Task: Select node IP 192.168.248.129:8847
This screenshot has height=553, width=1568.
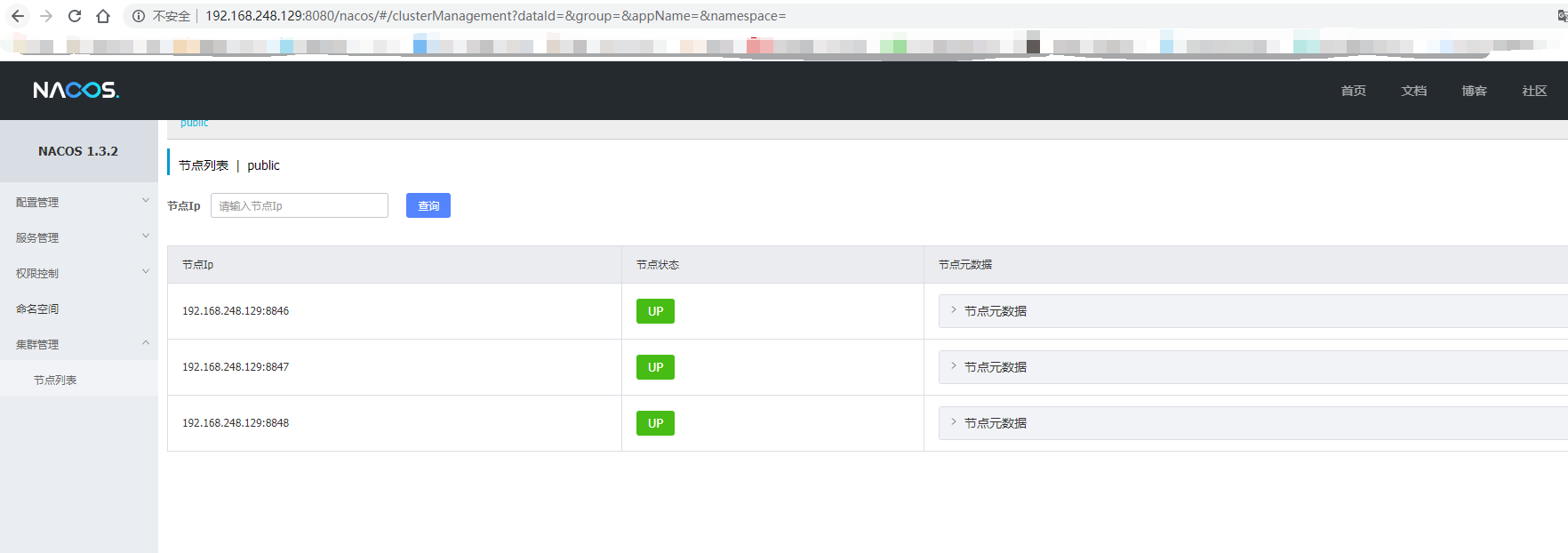Action: click(236, 367)
